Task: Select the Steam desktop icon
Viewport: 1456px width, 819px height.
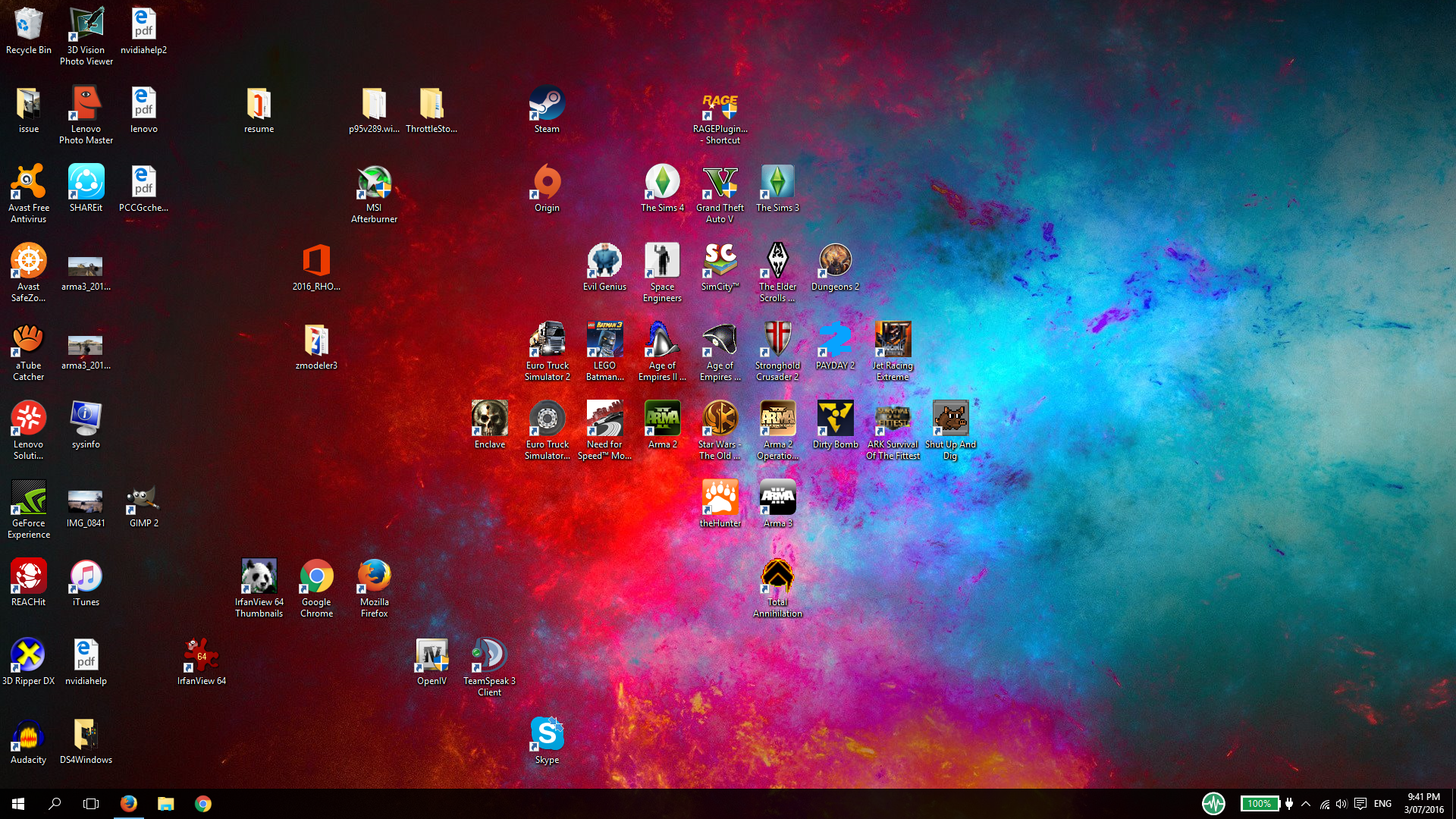Action: [x=547, y=105]
